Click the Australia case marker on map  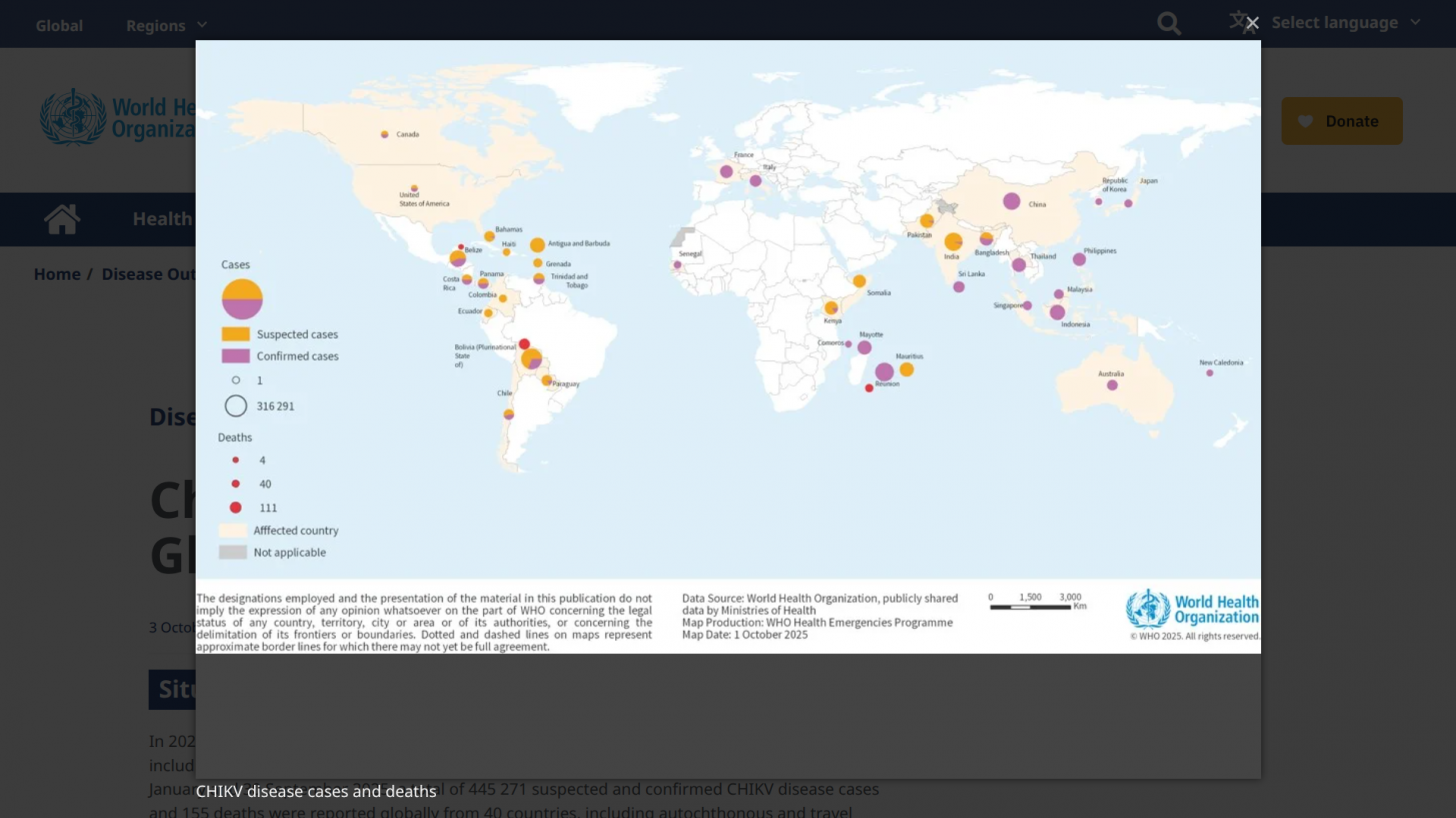1112,385
